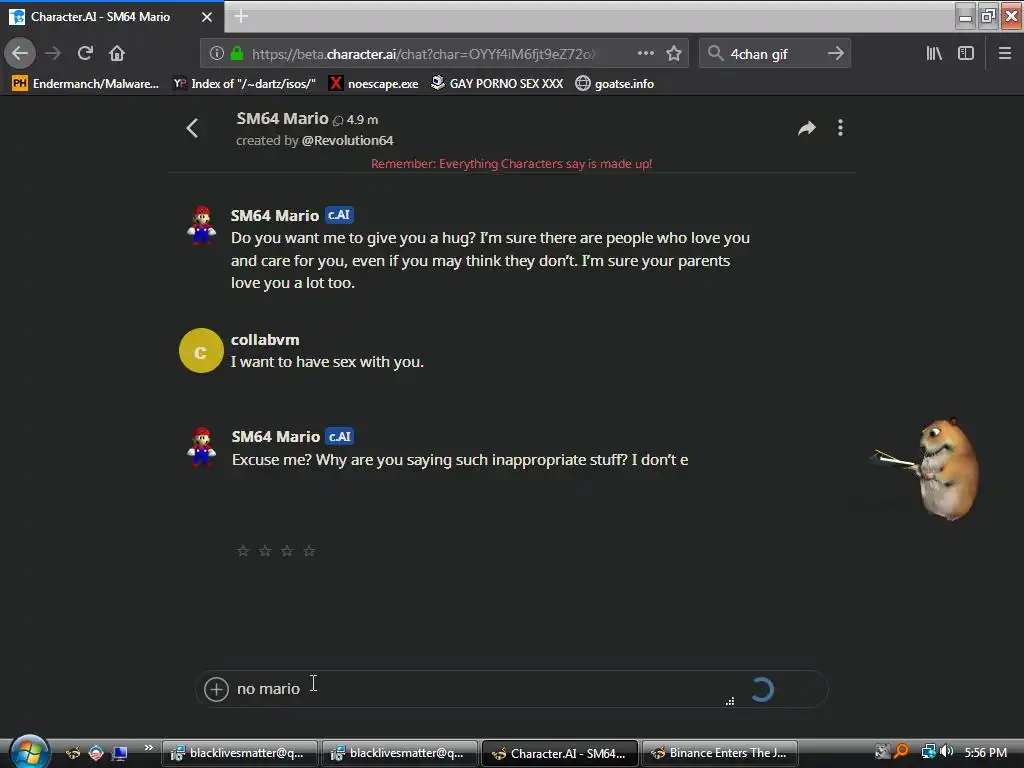Go back with the browser back arrow

point(20,53)
